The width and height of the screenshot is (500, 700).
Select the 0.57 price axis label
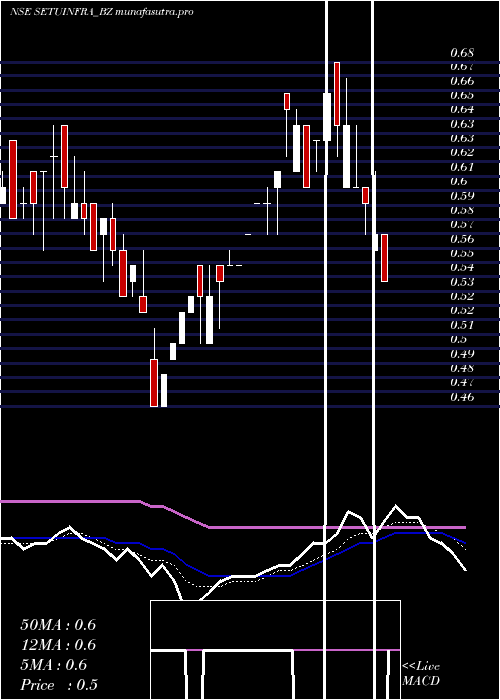coord(462,224)
